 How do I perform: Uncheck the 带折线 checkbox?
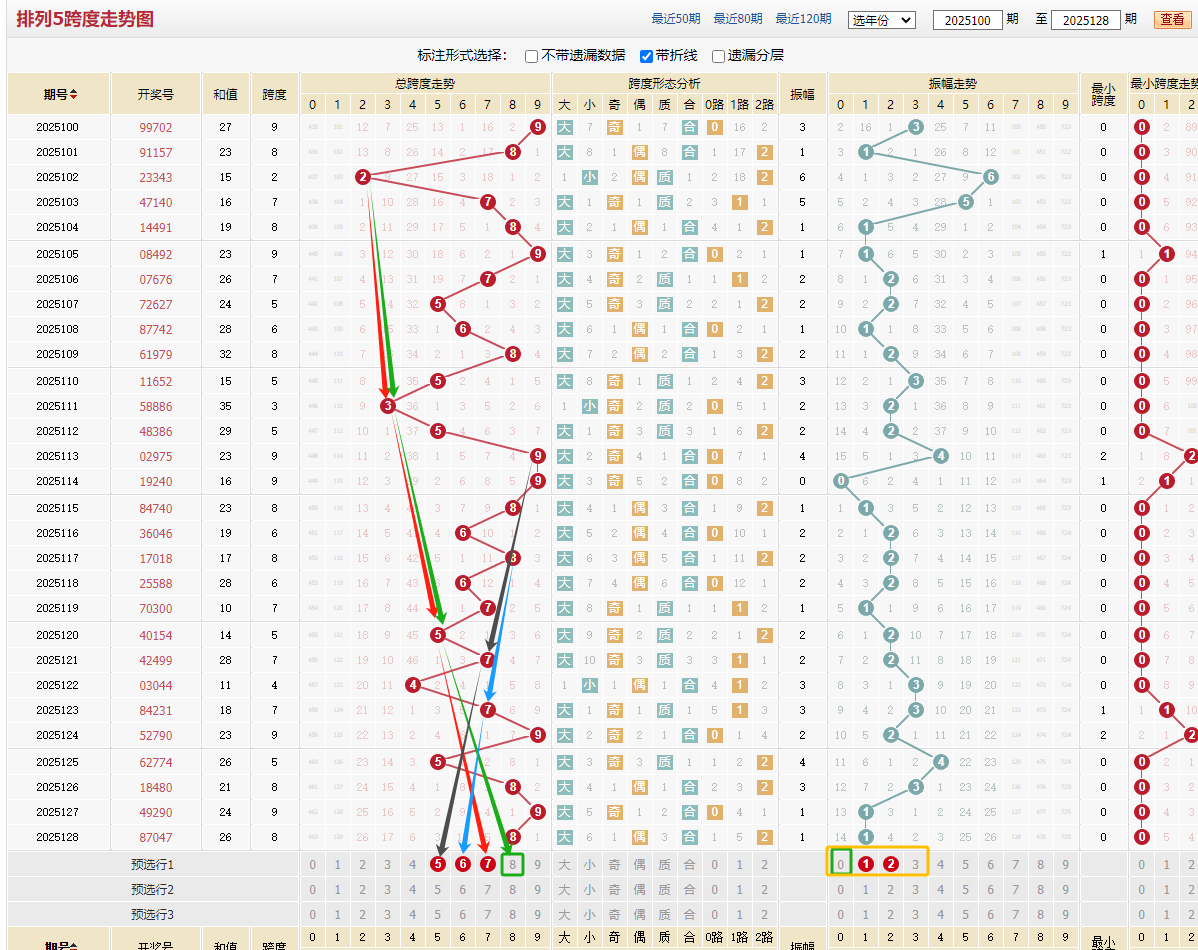pos(646,56)
